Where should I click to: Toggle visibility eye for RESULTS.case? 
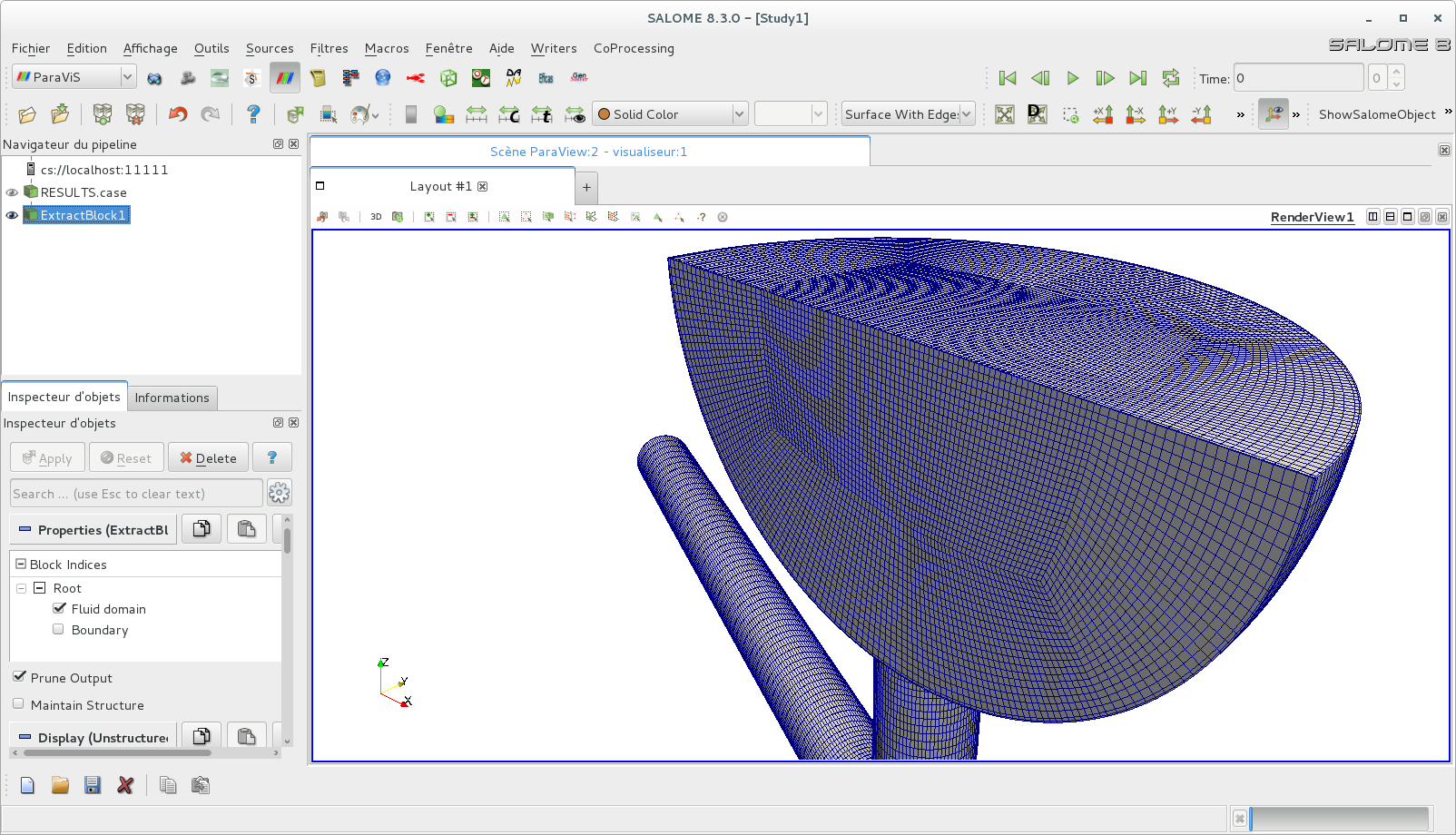coord(12,192)
